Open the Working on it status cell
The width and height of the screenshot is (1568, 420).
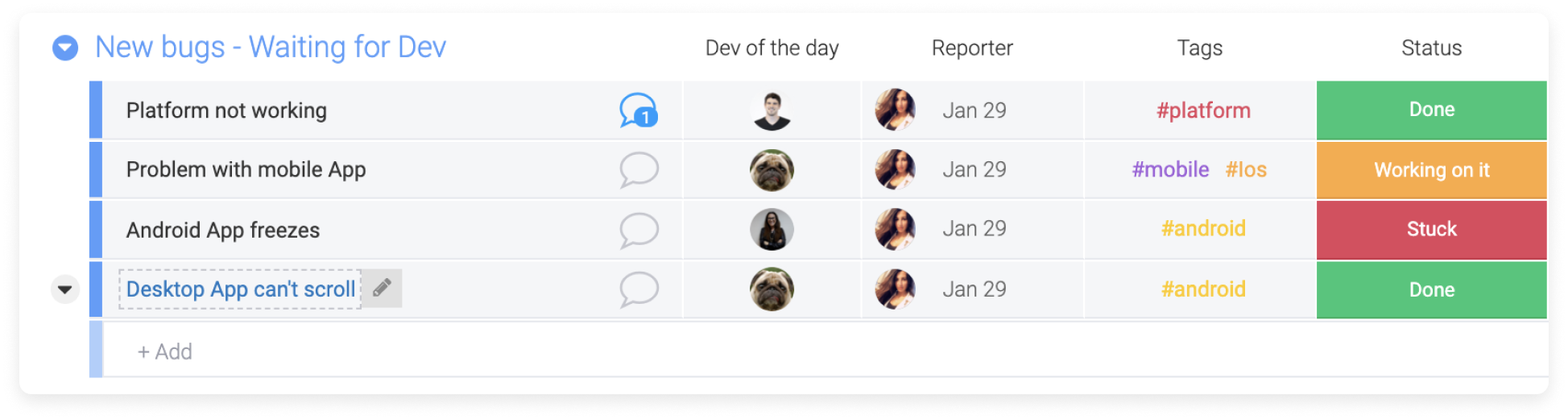pos(1431,170)
